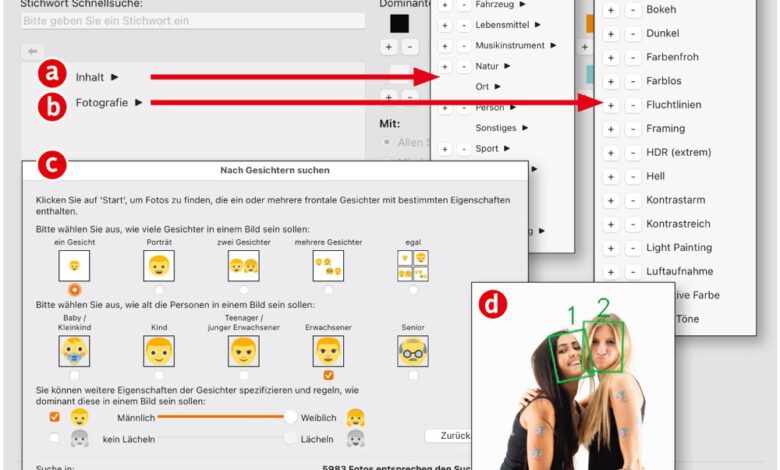Open the Lebensmittel submenu
780x470 pixels.
(x=507, y=25)
